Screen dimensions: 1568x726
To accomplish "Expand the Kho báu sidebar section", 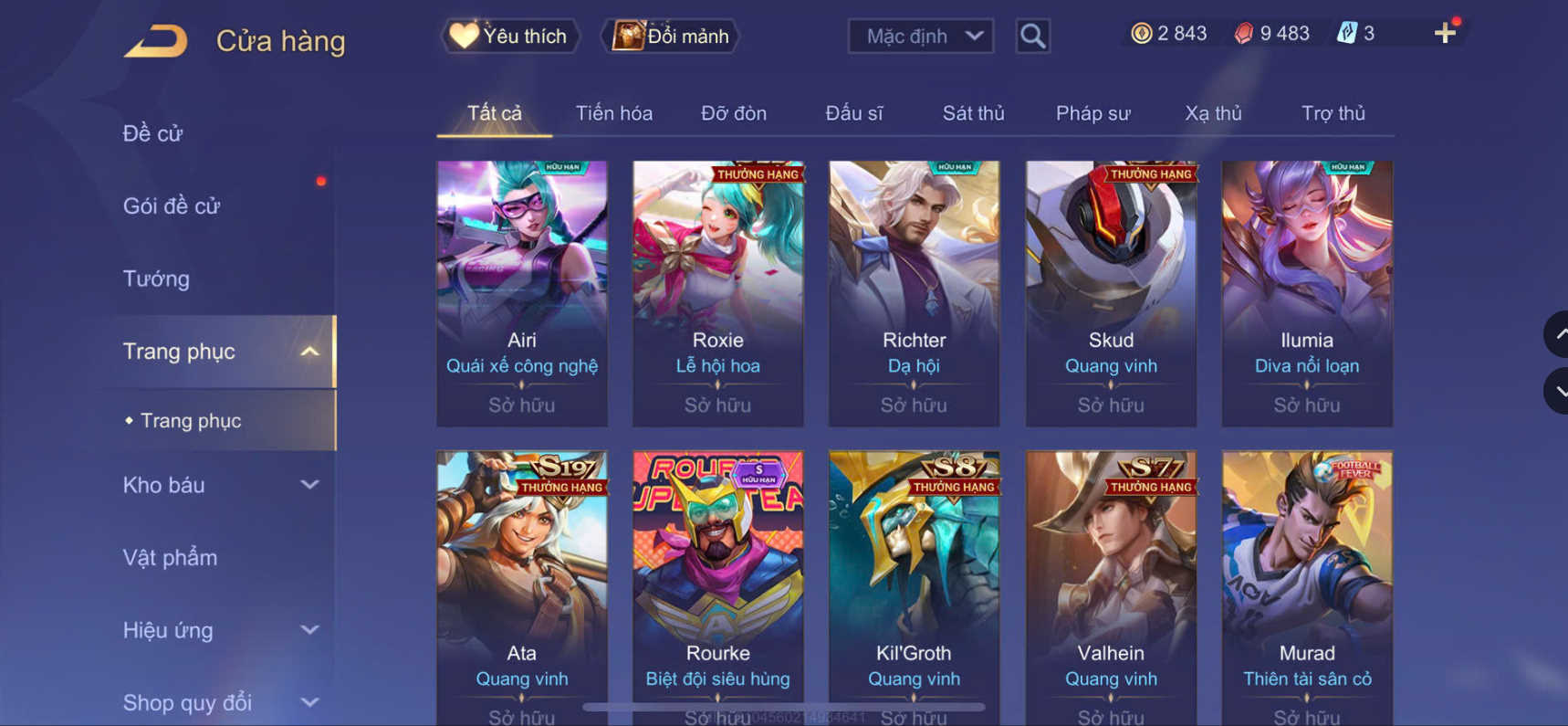I will point(310,485).
